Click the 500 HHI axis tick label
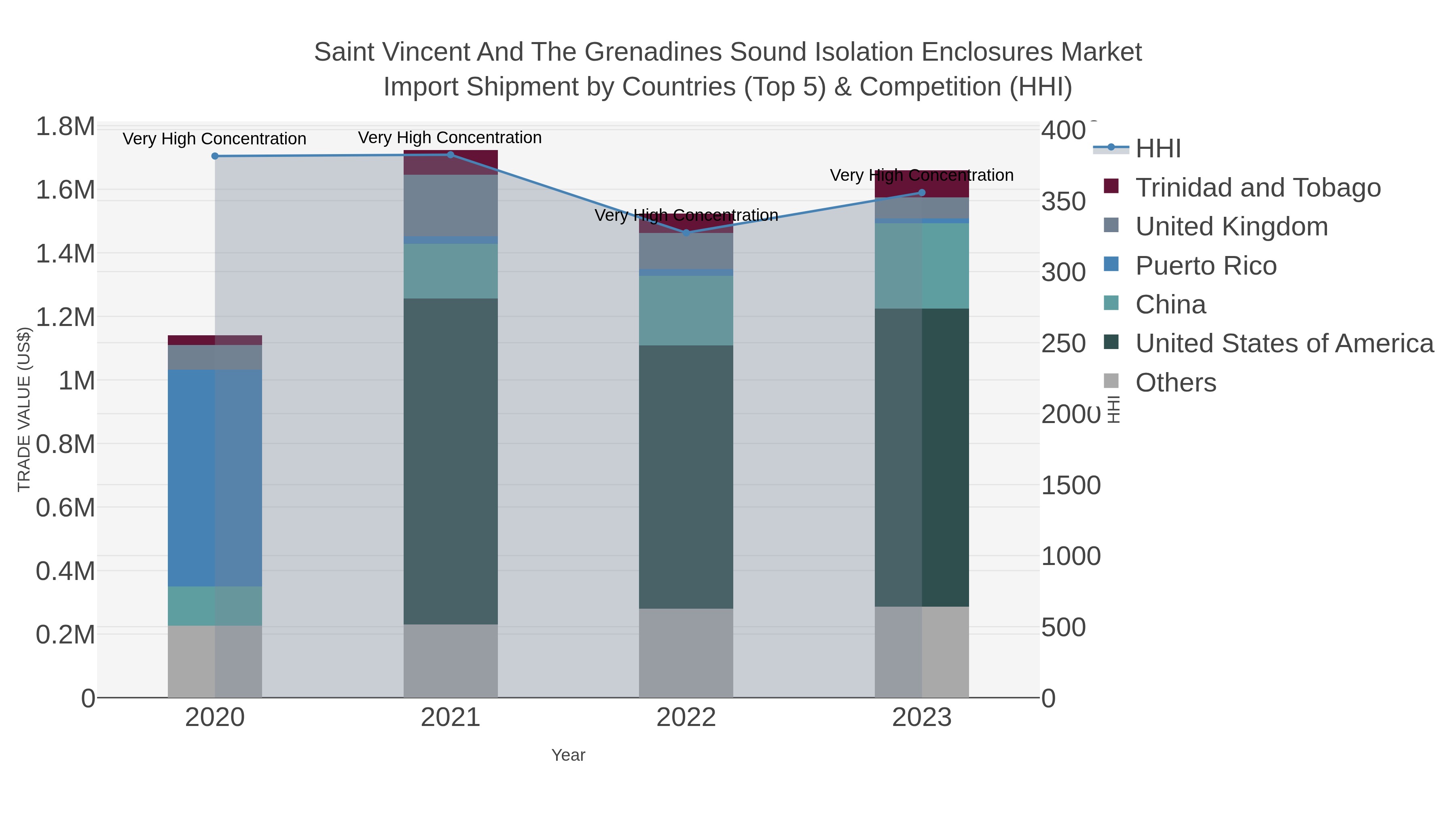Viewport: 1456px width, 819px height. (x=1064, y=627)
